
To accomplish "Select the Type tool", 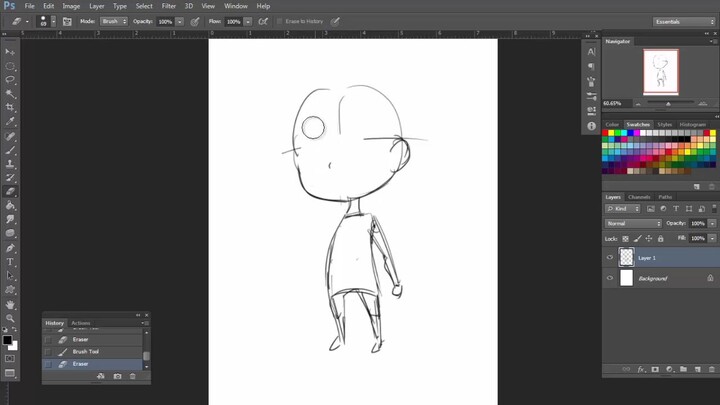I will click(10, 262).
